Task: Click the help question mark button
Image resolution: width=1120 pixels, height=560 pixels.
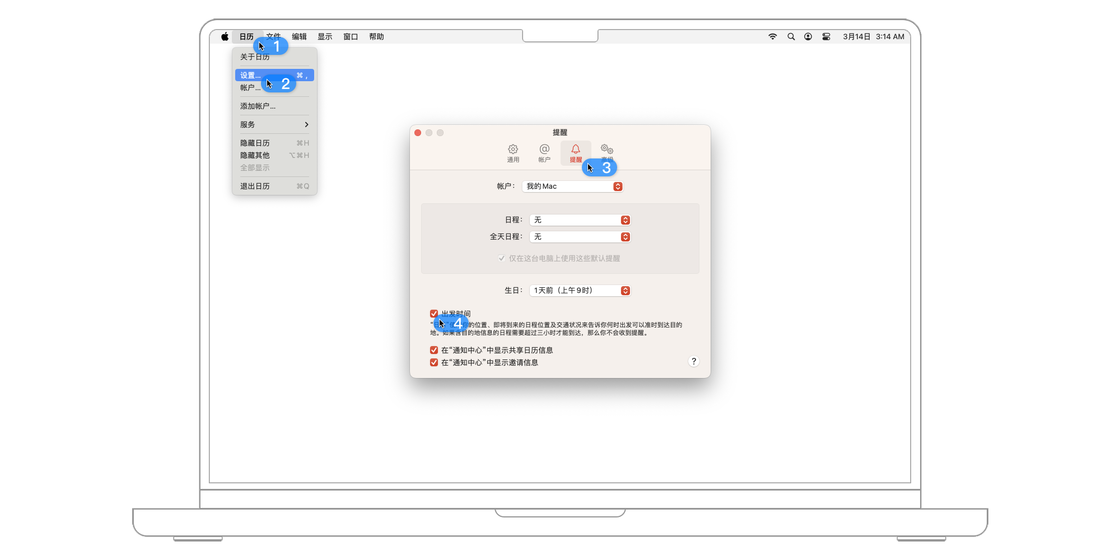Action: [694, 361]
